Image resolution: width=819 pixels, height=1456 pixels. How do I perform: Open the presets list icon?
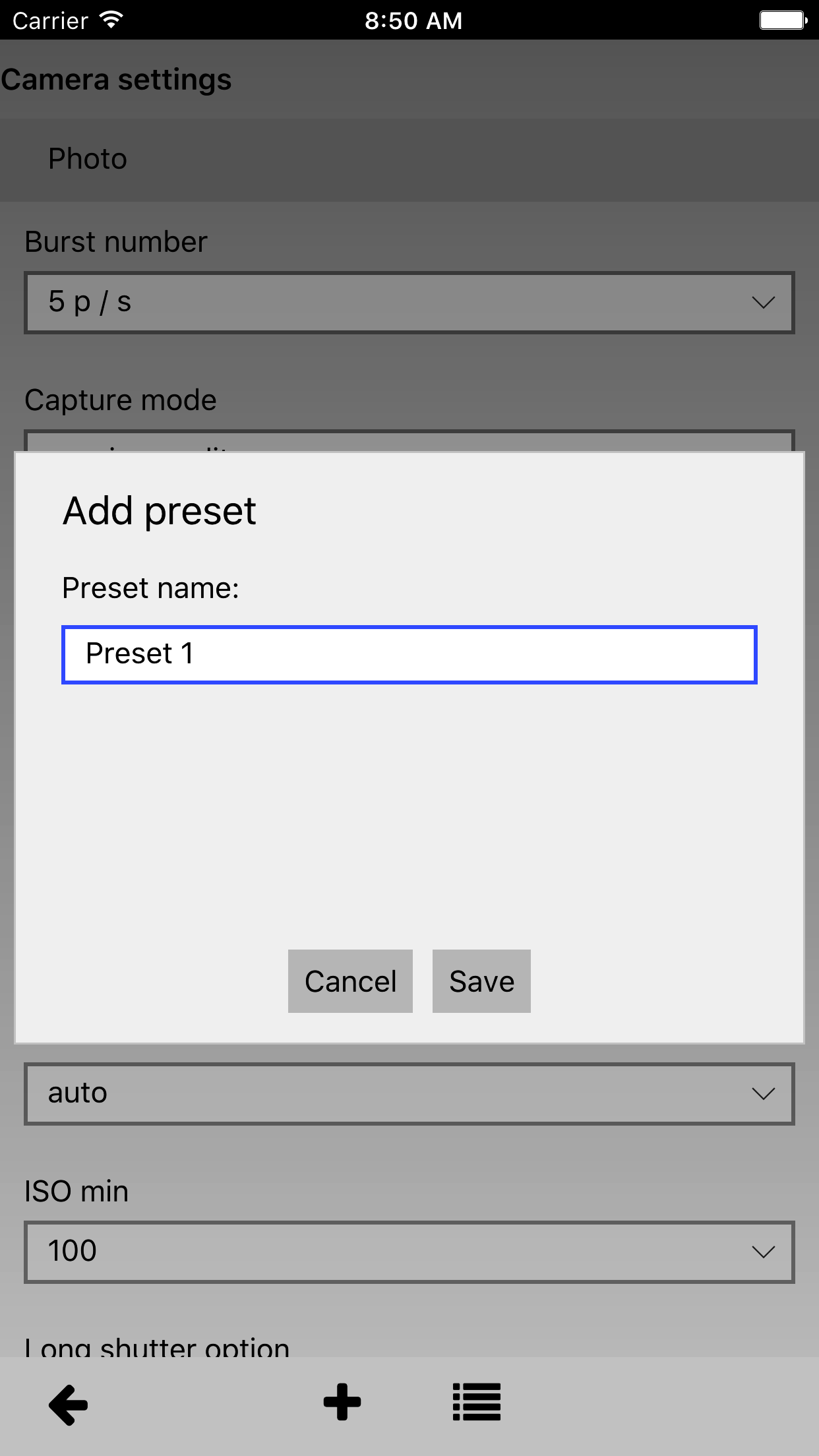click(x=476, y=1402)
